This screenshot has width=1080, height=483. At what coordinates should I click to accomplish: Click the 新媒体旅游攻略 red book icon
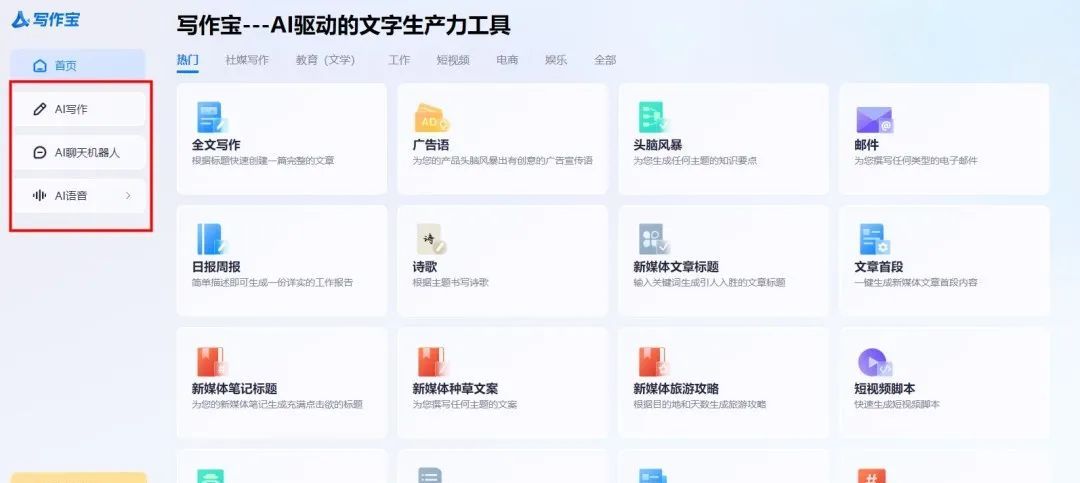pyautogui.click(x=653, y=361)
